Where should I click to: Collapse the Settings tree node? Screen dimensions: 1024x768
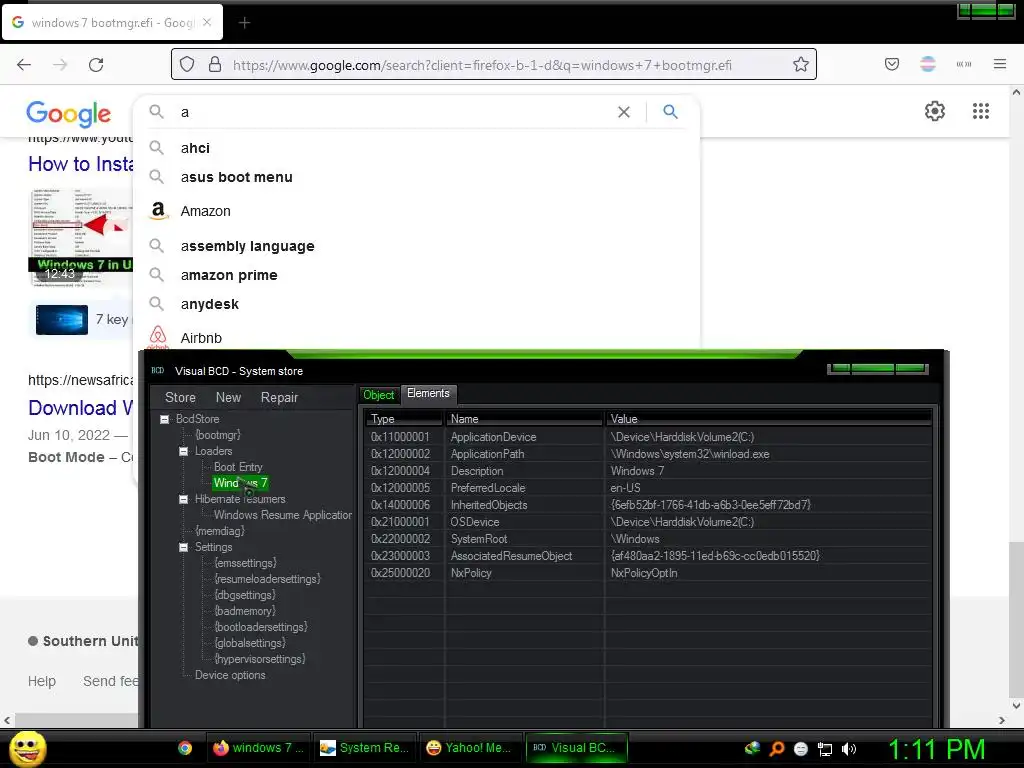coord(184,547)
